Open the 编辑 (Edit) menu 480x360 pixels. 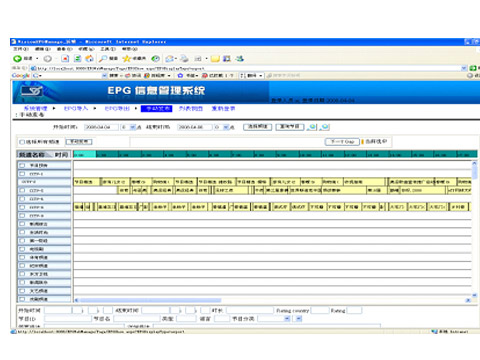[43, 49]
